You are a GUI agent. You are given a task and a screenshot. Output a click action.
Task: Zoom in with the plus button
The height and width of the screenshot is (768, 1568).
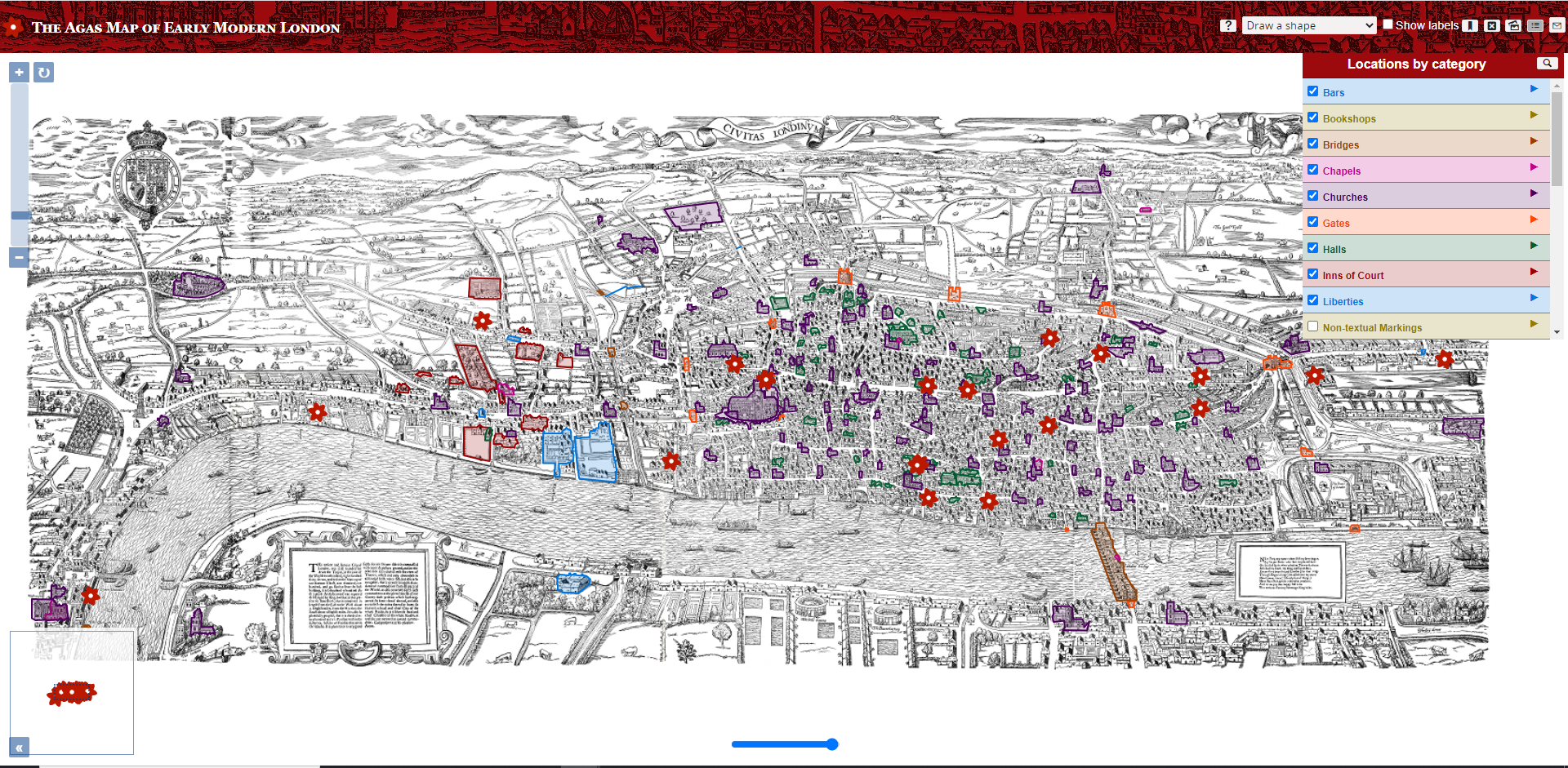pyautogui.click(x=19, y=72)
